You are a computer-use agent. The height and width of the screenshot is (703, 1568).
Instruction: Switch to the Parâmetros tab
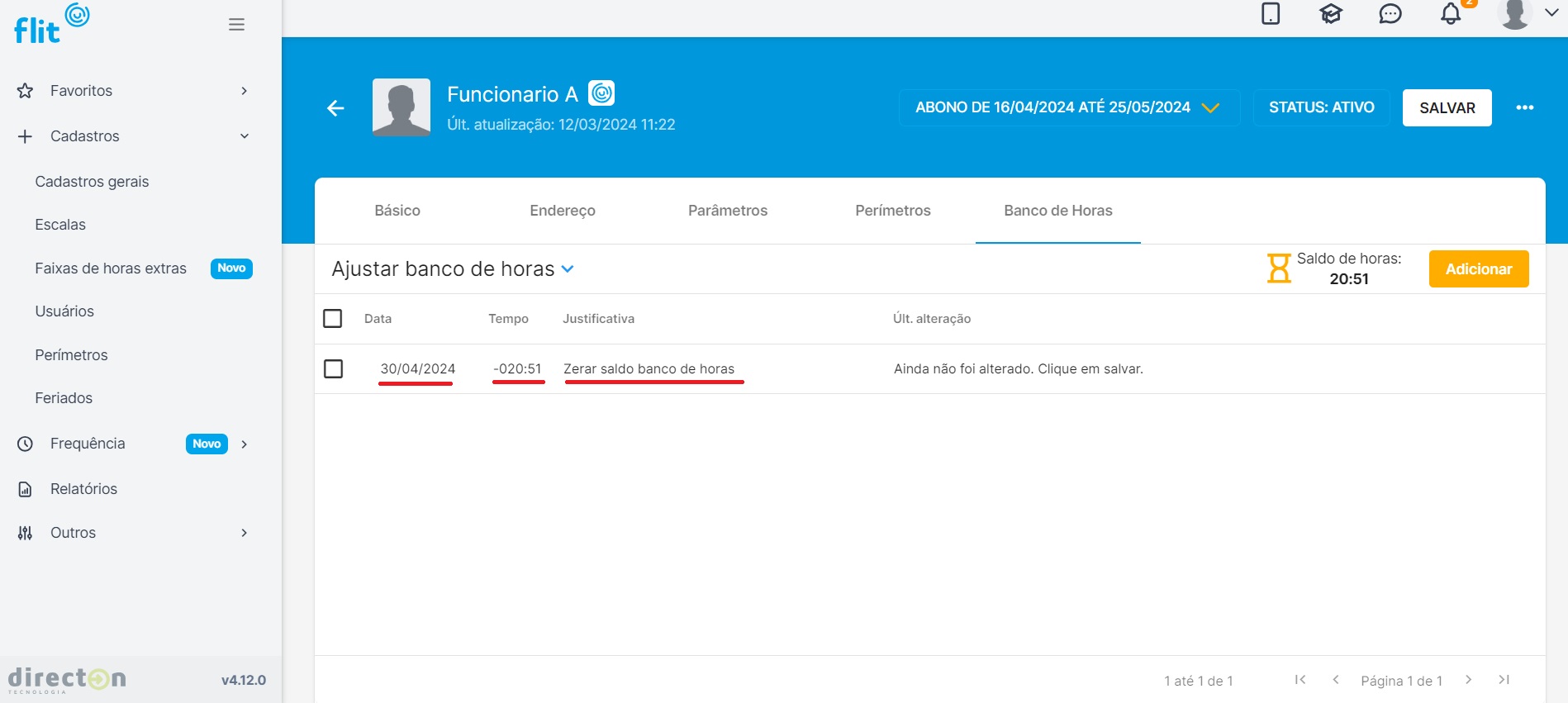pyautogui.click(x=728, y=211)
